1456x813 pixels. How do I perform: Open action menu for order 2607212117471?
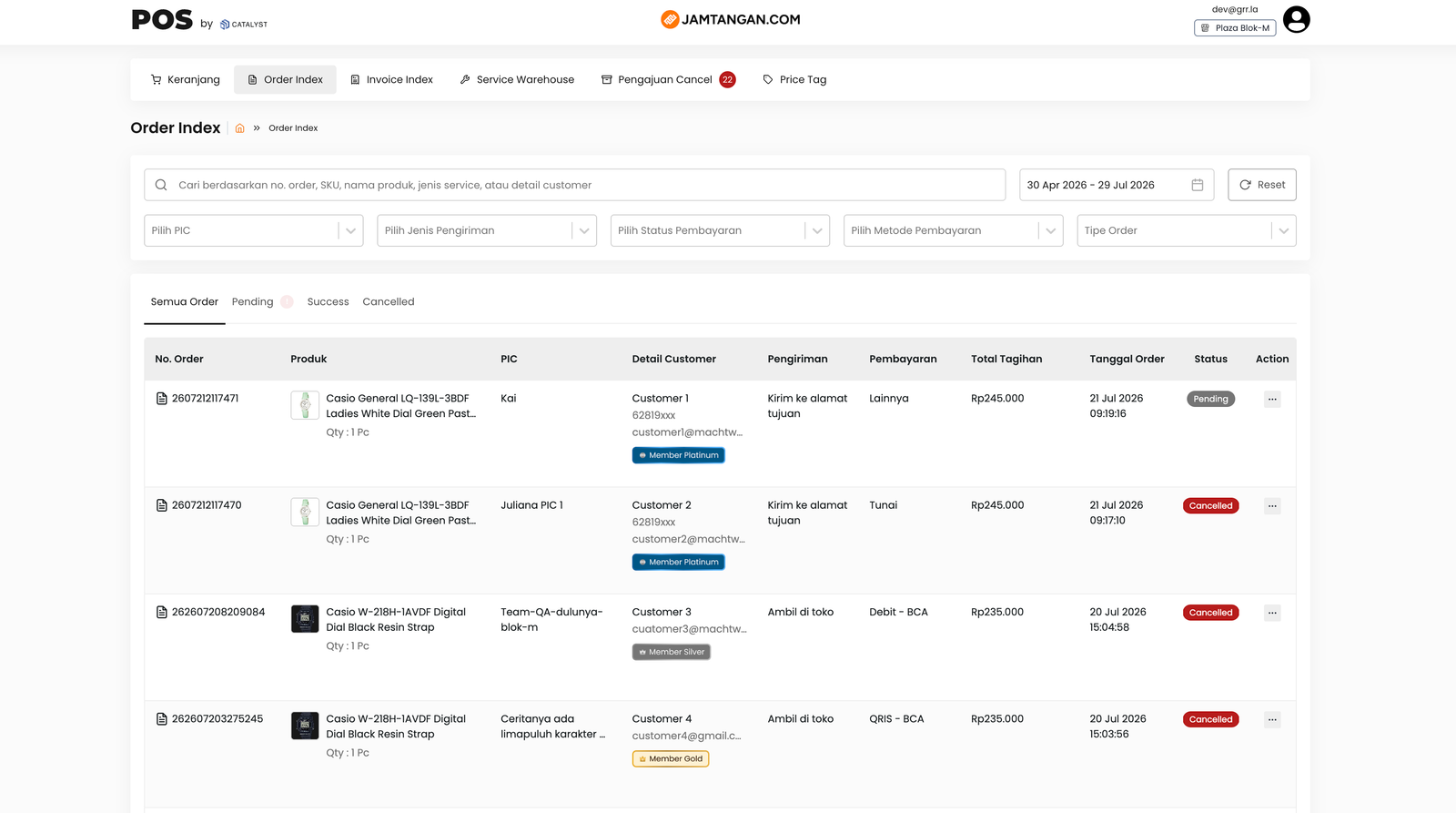point(1272,399)
